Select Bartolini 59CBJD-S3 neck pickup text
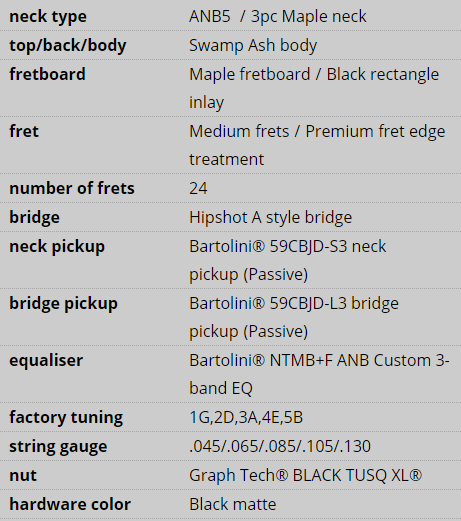Viewport: 461px width, 521px height. [x=288, y=260]
